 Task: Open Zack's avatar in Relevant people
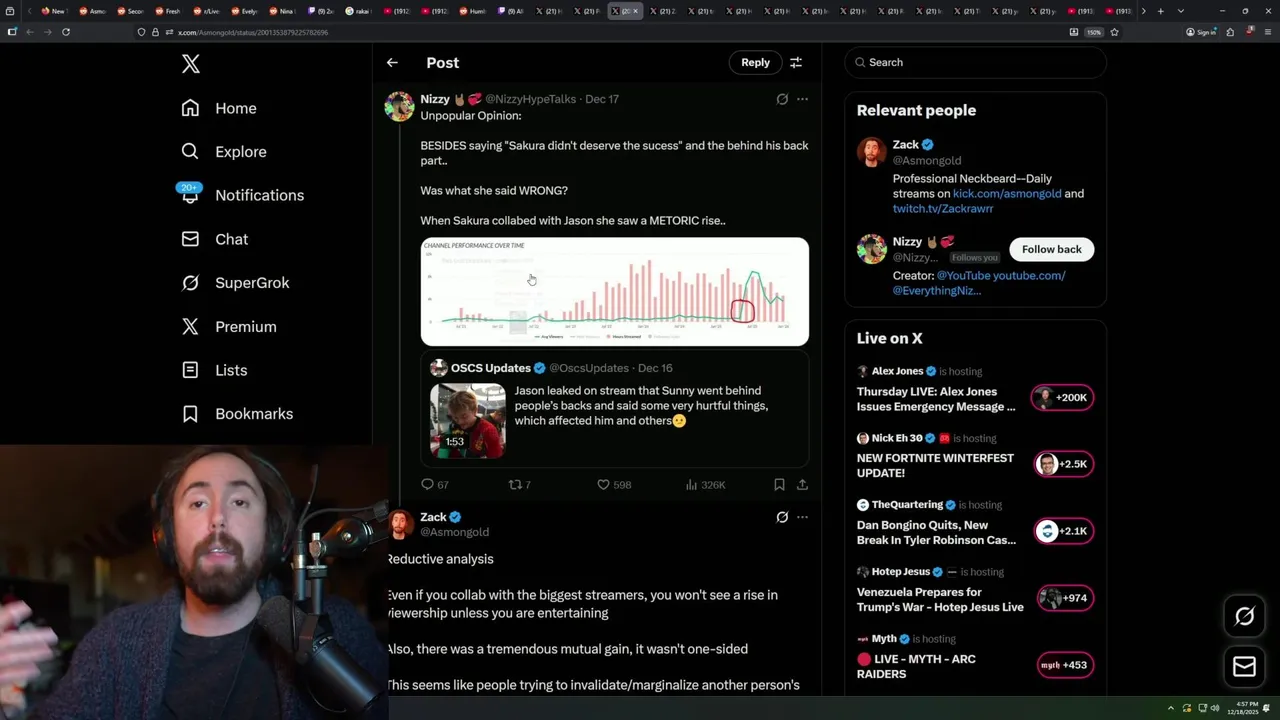coord(871,152)
